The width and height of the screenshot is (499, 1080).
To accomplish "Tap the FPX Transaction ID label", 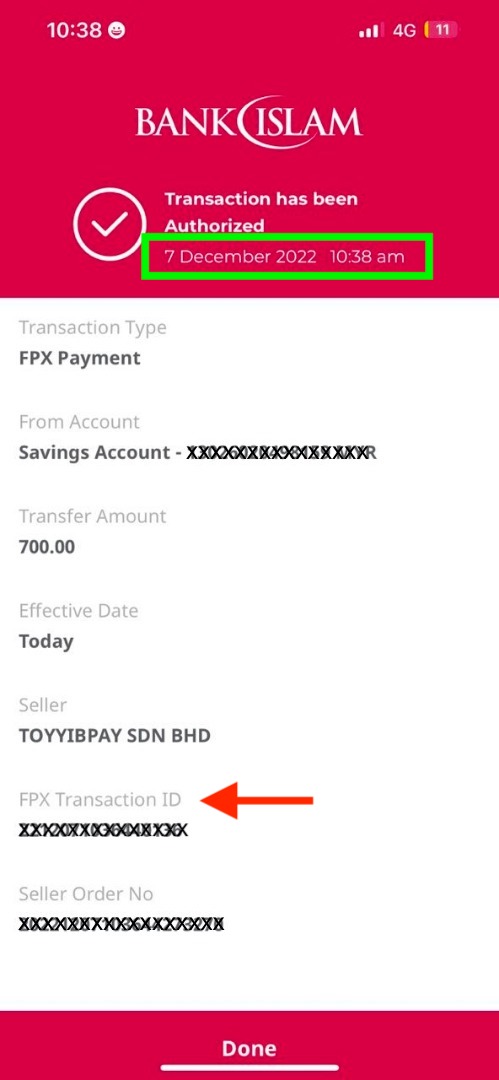I will (x=100, y=800).
